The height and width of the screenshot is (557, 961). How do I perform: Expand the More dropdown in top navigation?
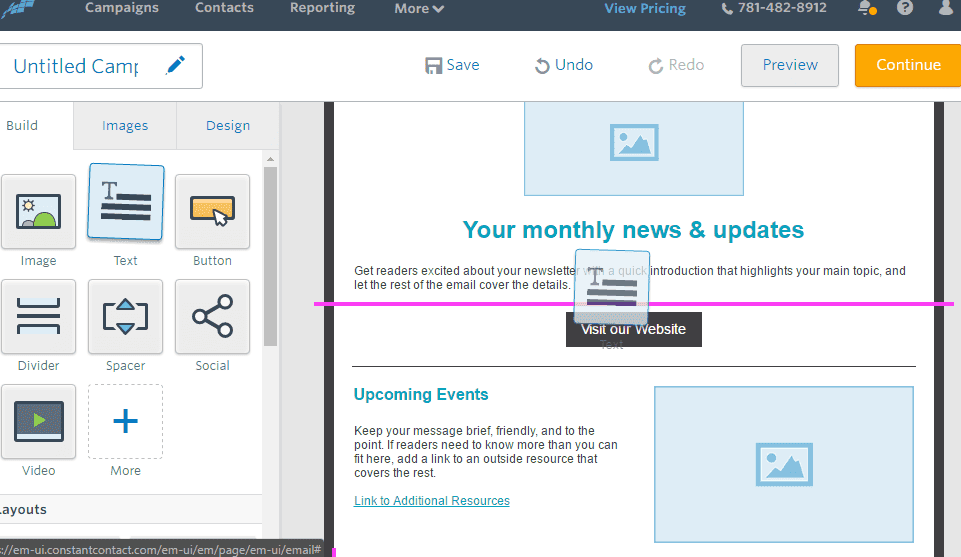pyautogui.click(x=419, y=9)
